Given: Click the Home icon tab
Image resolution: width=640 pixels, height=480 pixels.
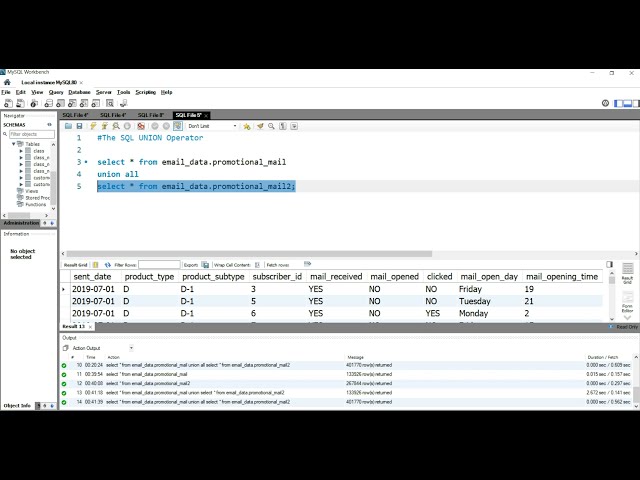Looking at the screenshot, I should click(7, 82).
